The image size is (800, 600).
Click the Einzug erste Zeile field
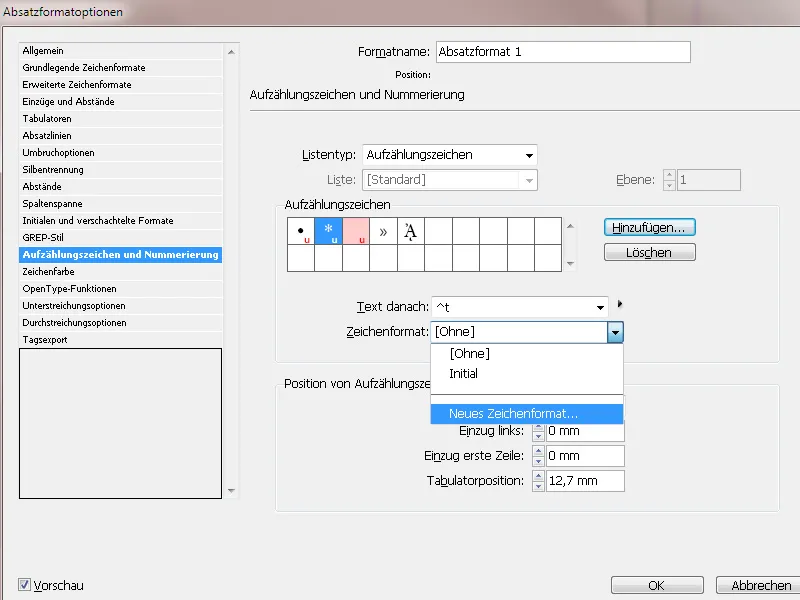click(x=585, y=456)
